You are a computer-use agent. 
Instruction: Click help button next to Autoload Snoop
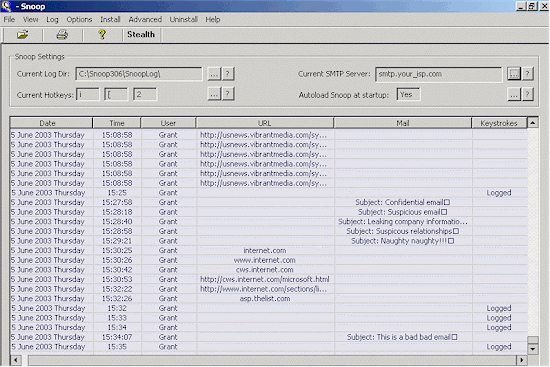click(528, 94)
